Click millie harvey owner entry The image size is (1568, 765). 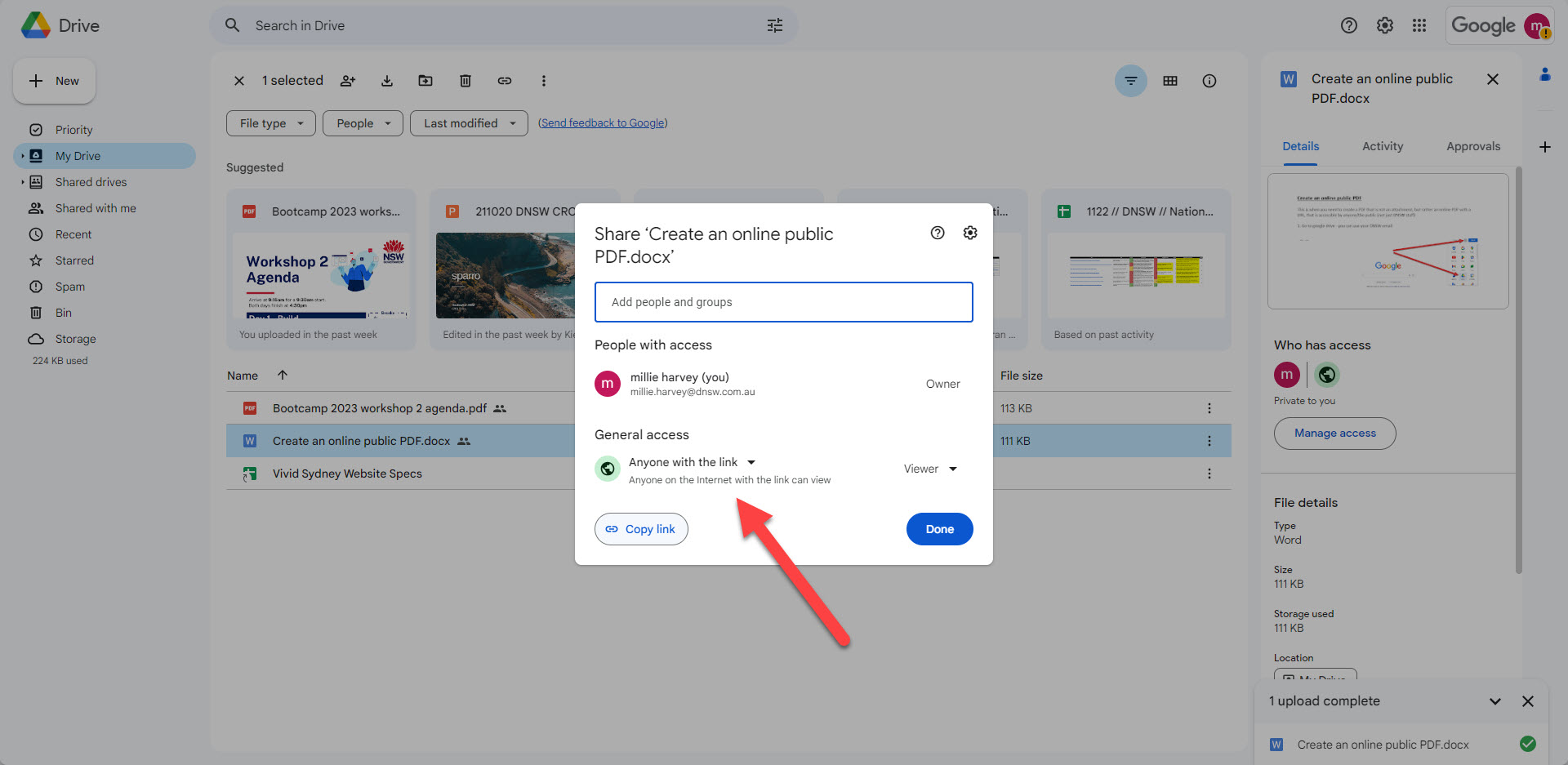(x=783, y=384)
